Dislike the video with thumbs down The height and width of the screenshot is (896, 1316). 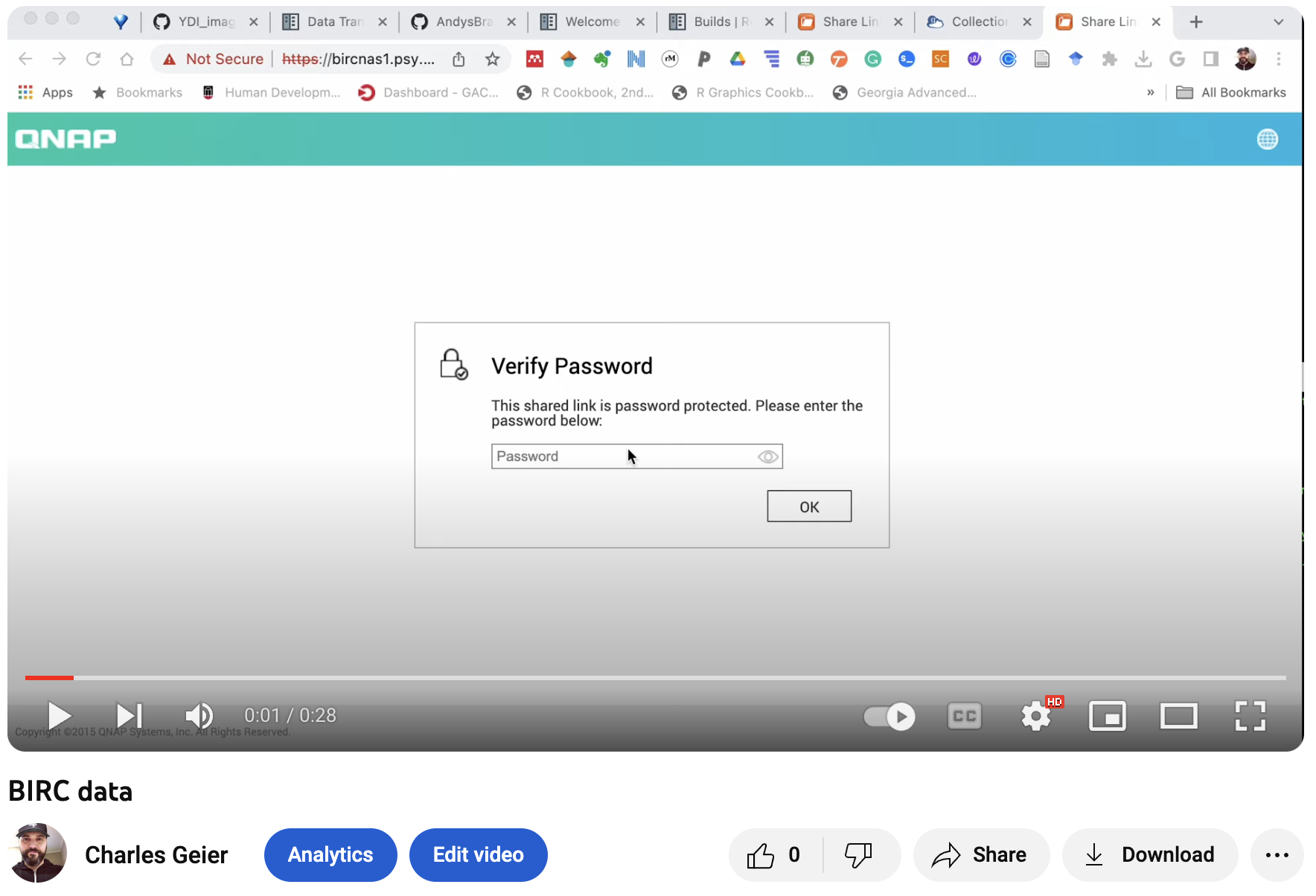click(859, 855)
